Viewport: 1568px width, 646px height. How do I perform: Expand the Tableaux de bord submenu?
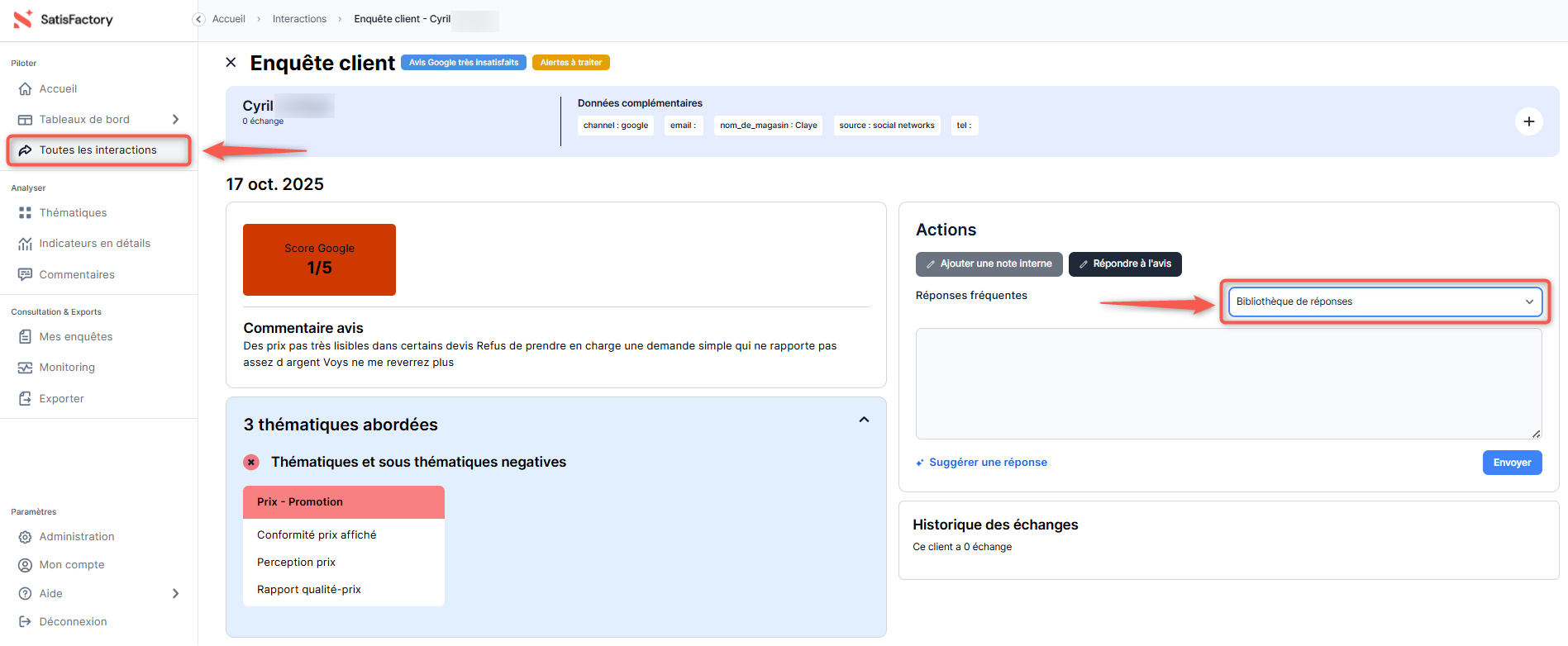click(x=175, y=120)
